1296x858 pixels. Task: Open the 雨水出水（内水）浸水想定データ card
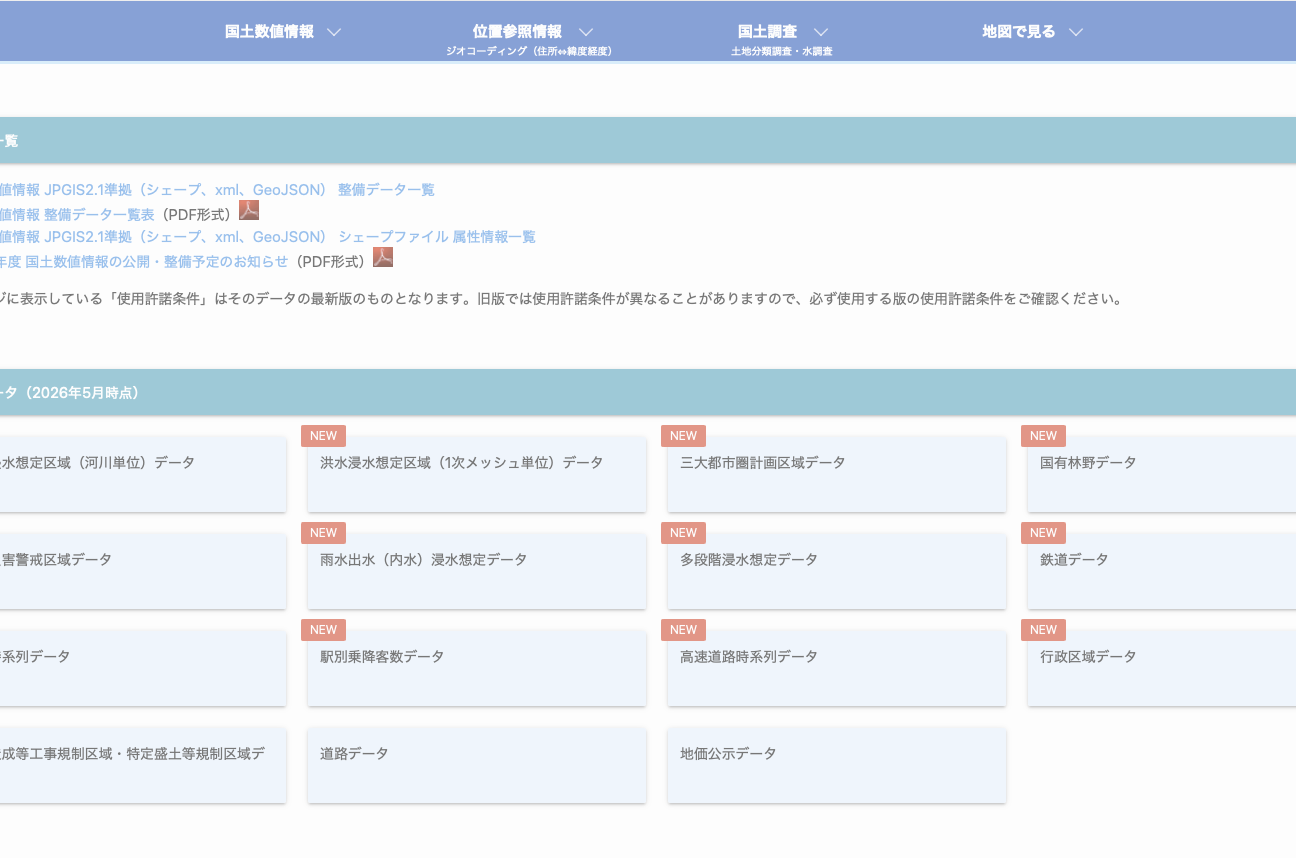coord(477,571)
